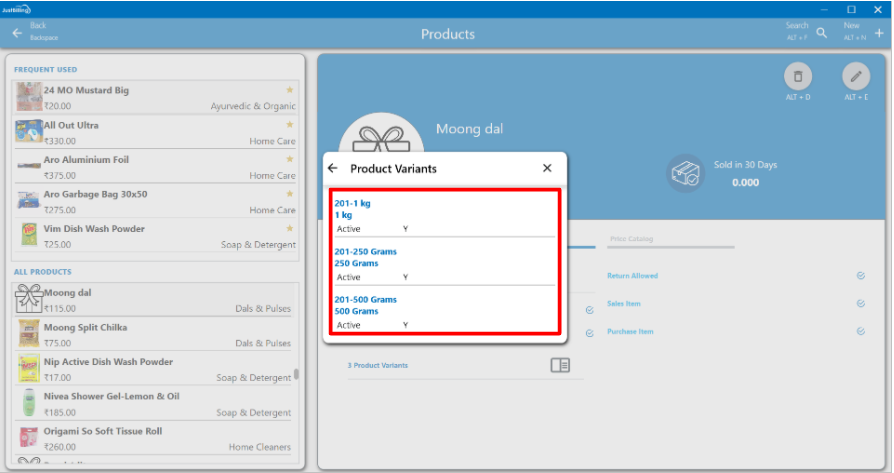Toggle Purchase Item checkmark
894x473 pixels.
click(860, 332)
